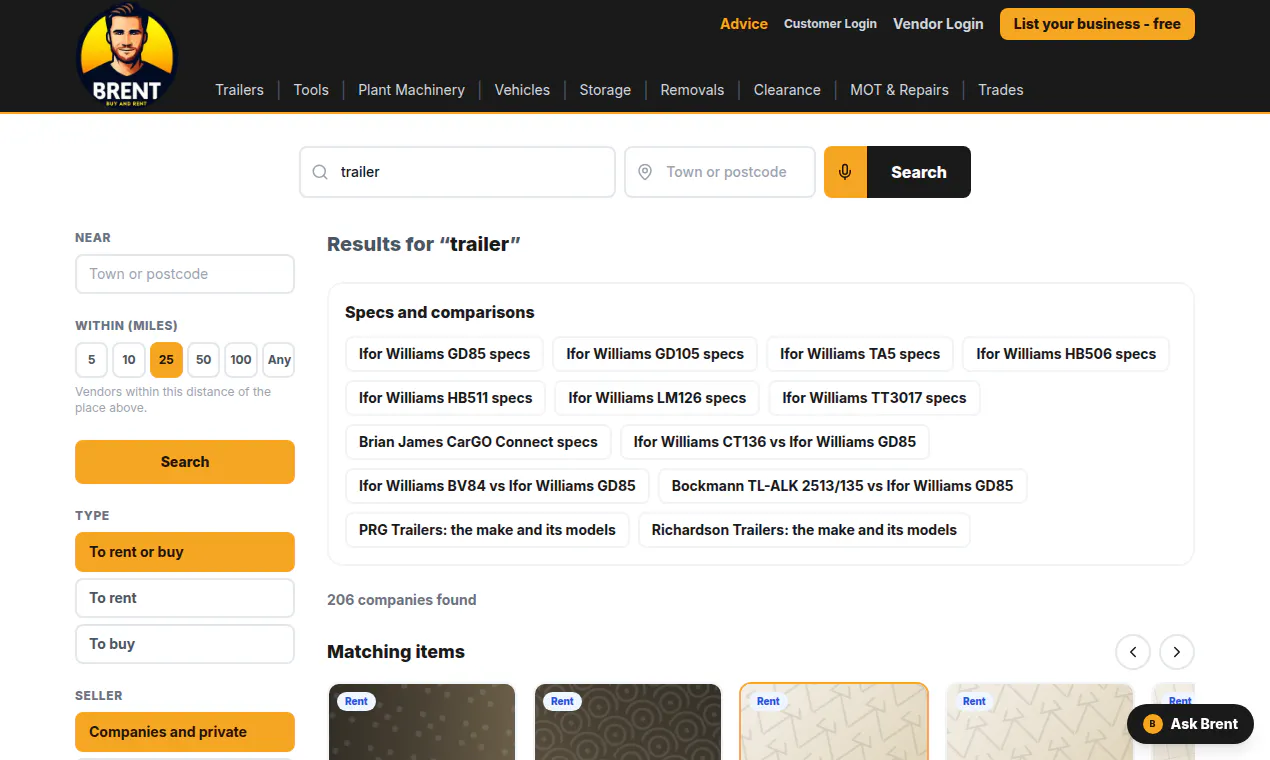The width and height of the screenshot is (1270, 760).
Task: Open the Ask Brent chat
Action: (1190, 724)
